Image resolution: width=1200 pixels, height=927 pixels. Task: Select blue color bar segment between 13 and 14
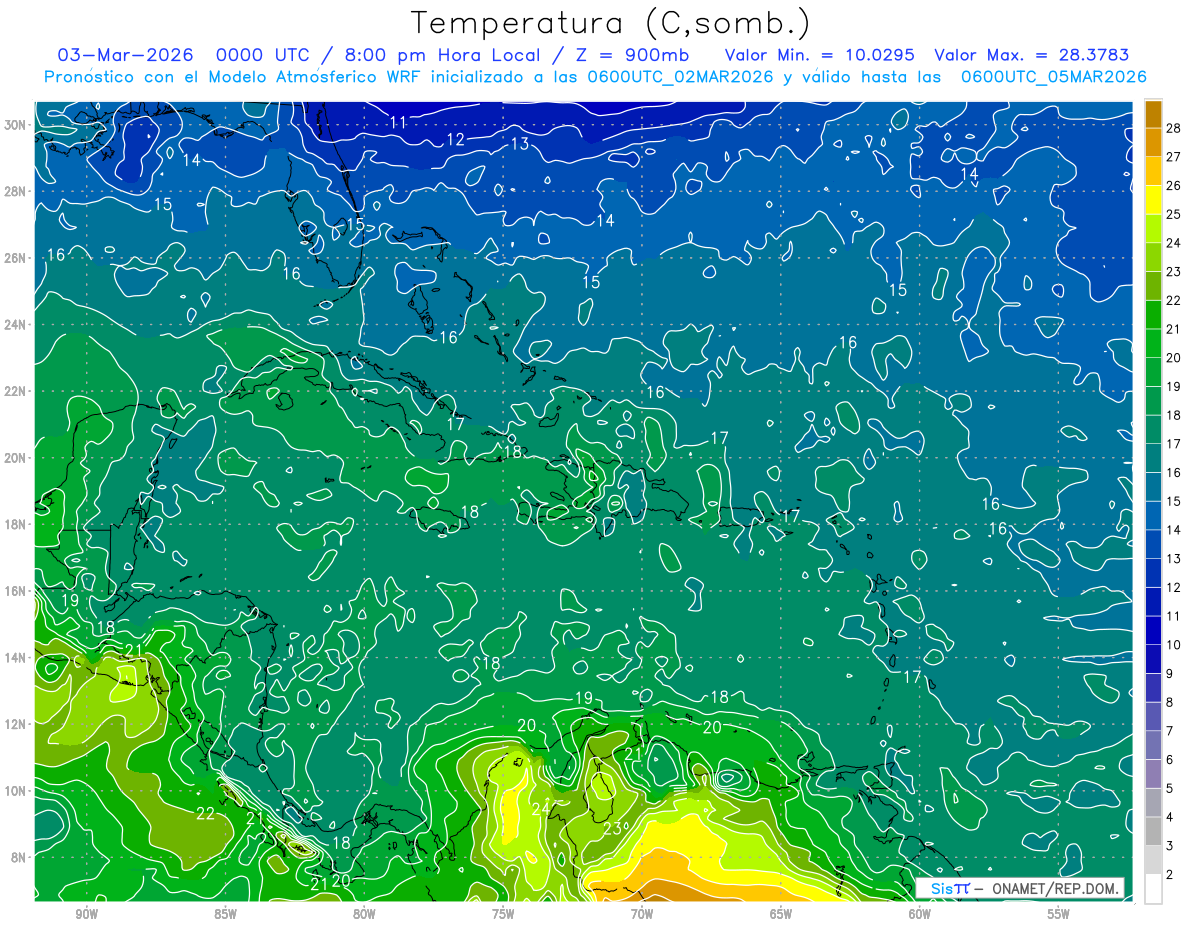point(1153,544)
